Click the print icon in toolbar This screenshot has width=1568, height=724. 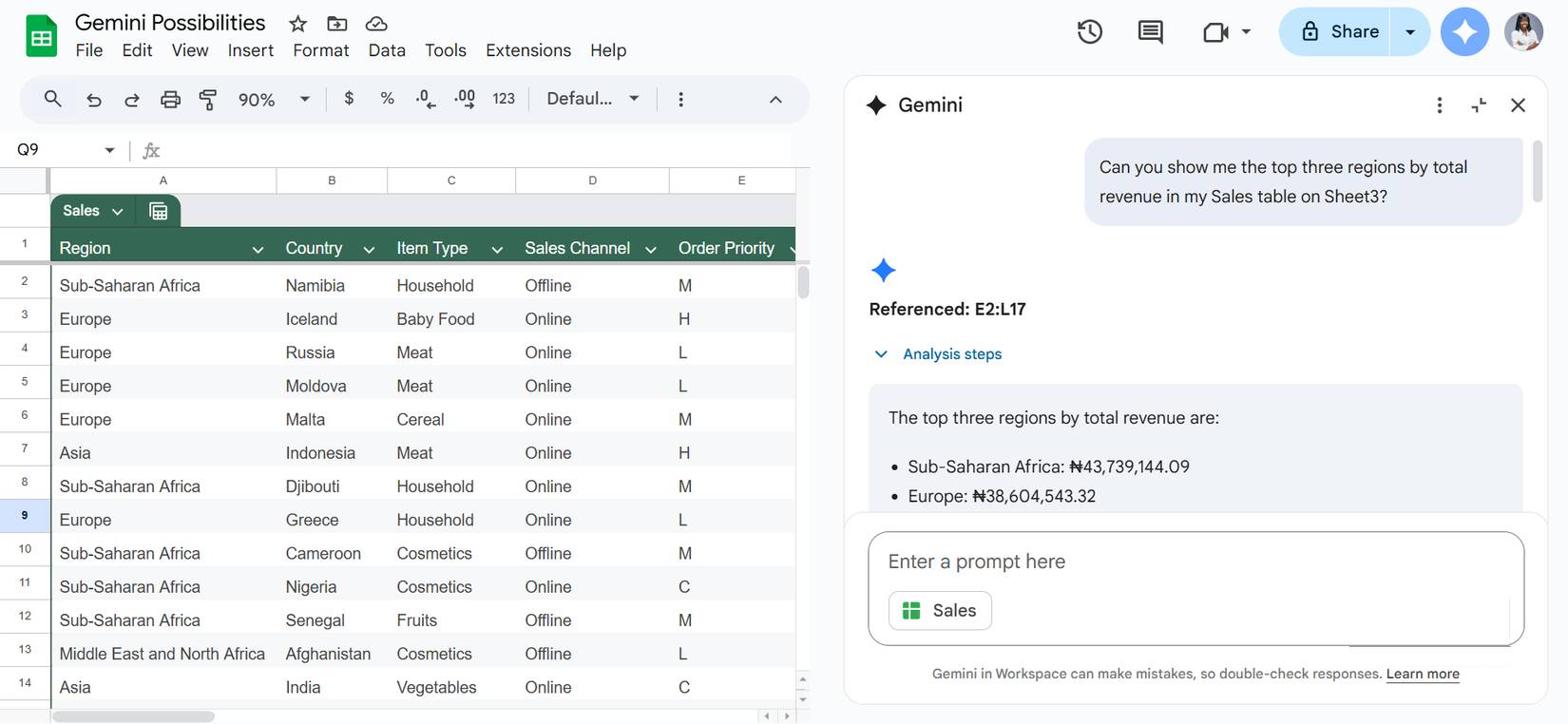(170, 99)
